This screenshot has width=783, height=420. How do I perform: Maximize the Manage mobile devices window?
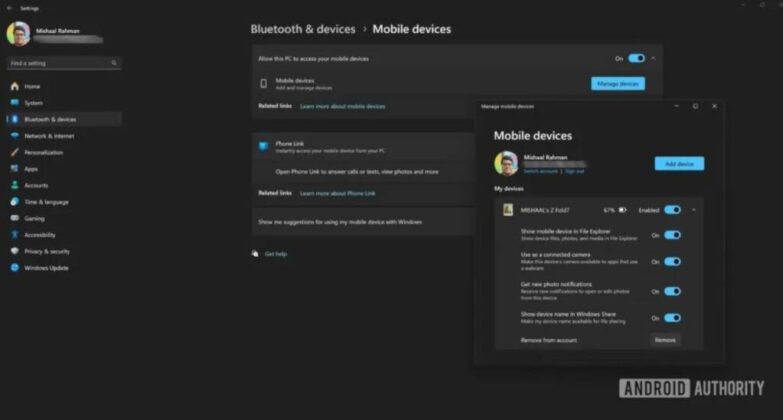pos(696,106)
